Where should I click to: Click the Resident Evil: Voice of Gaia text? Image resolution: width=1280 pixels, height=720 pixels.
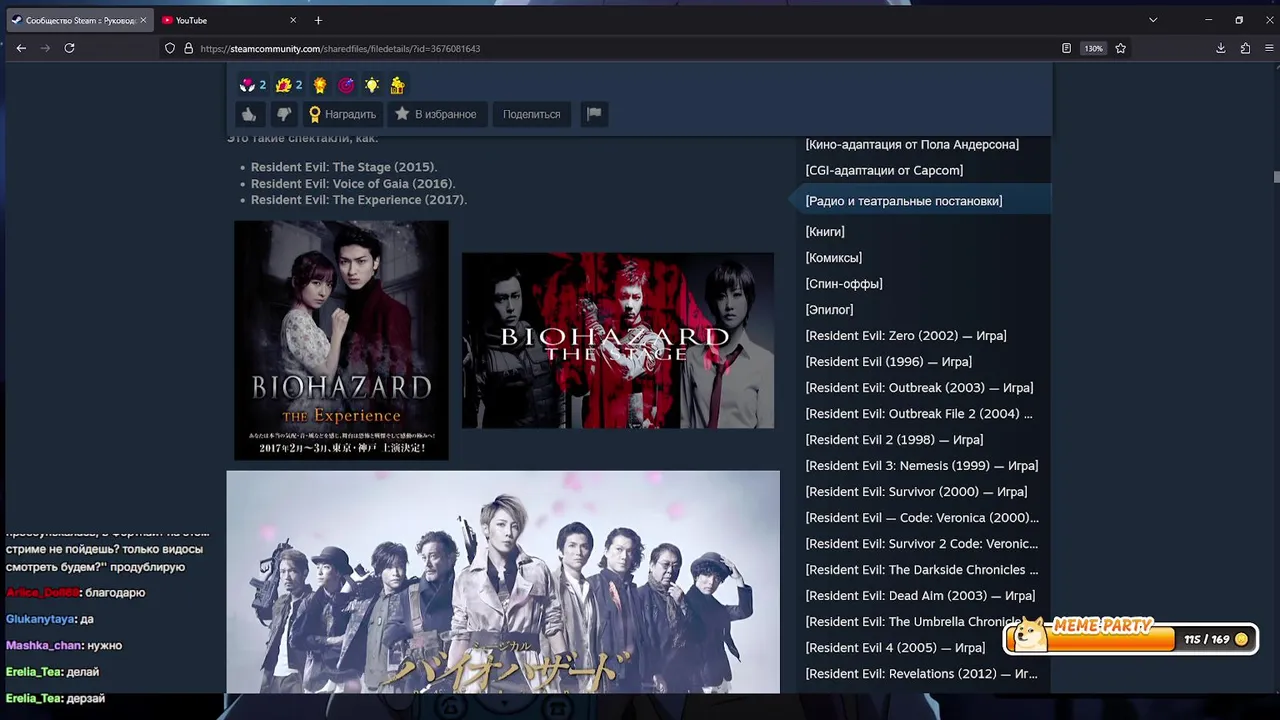[353, 183]
